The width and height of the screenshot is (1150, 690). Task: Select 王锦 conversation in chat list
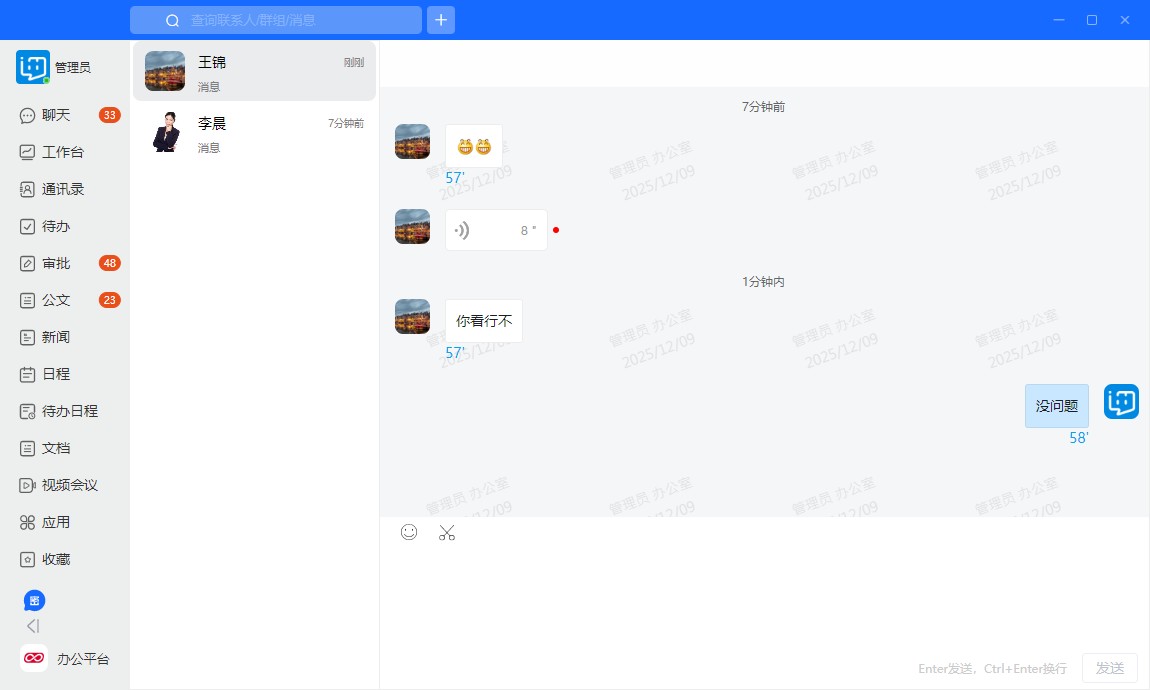click(x=254, y=71)
